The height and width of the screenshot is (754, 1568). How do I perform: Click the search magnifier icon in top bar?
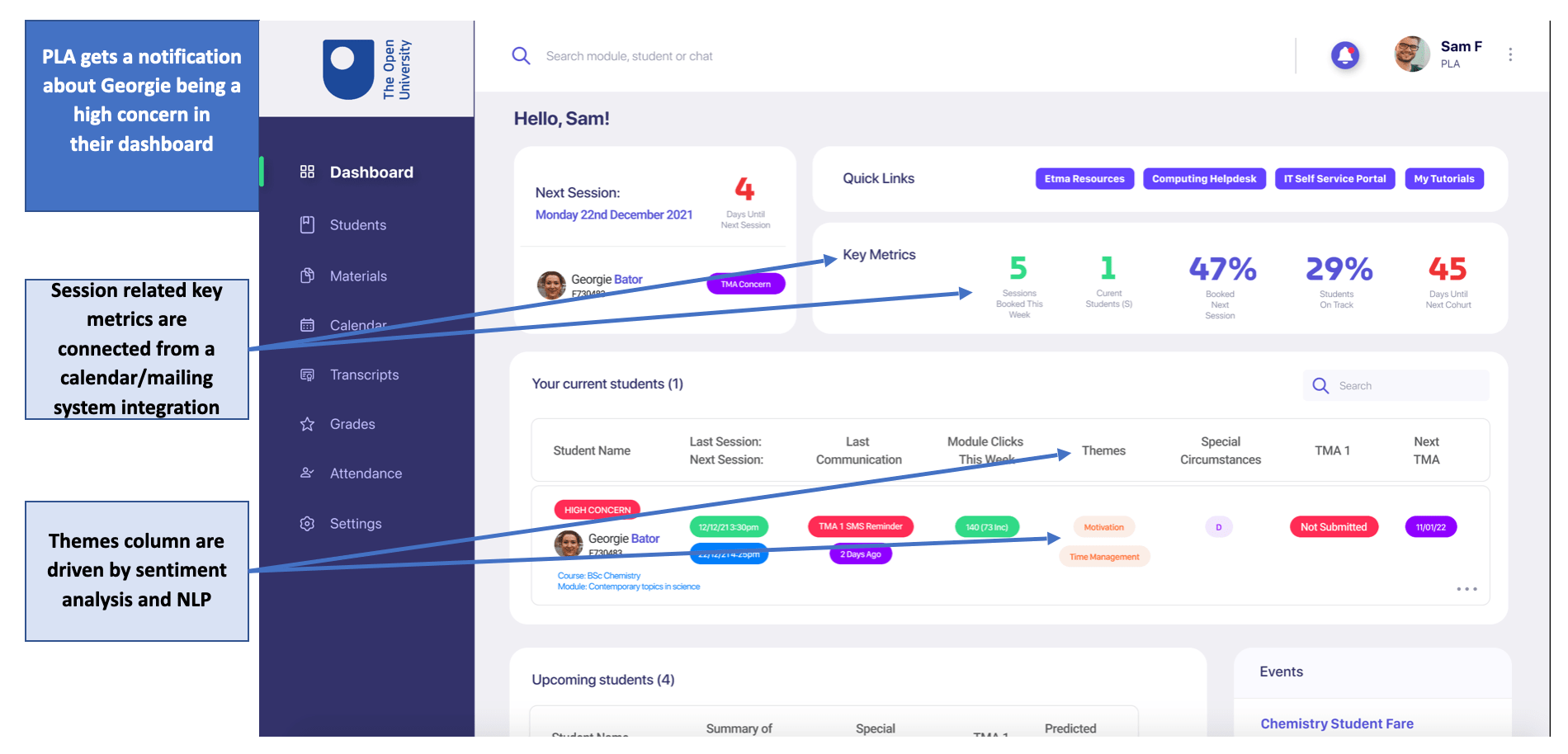click(x=521, y=56)
